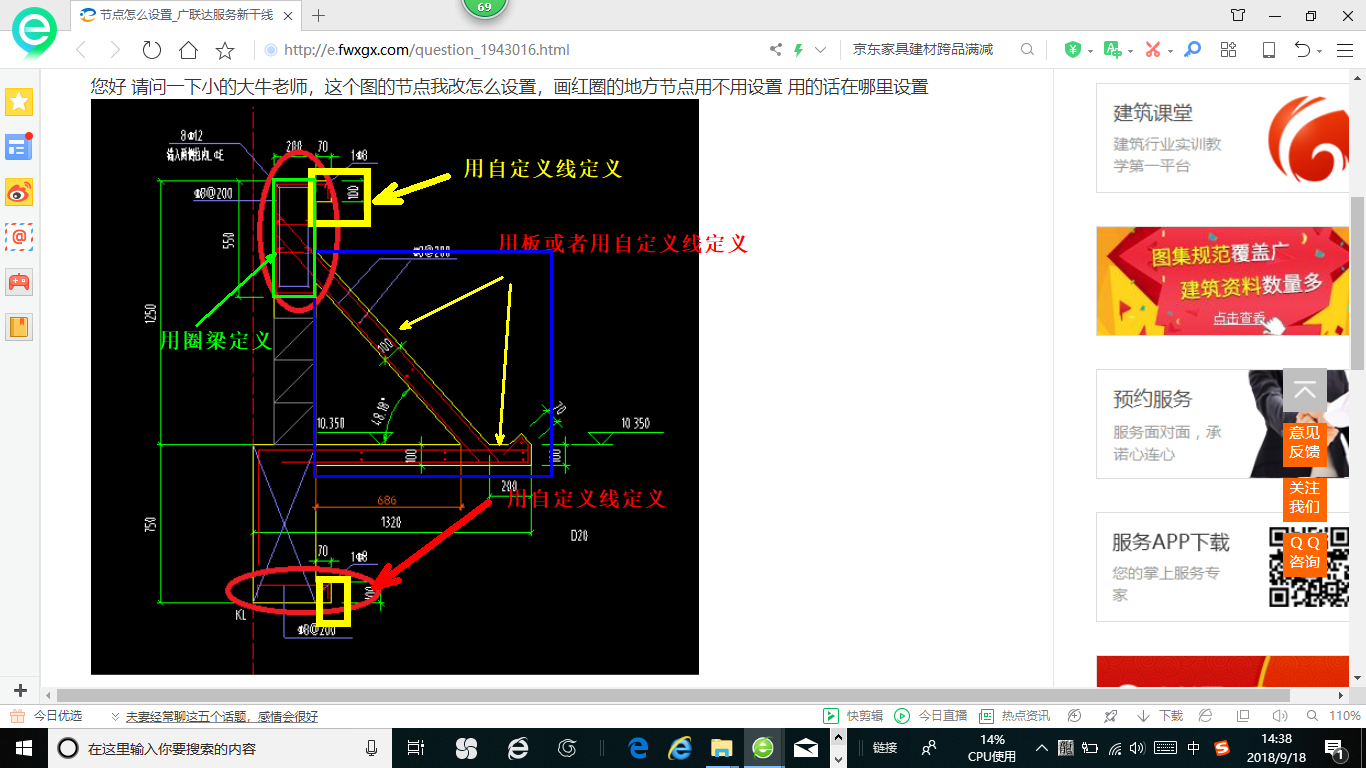Close the 节点怎么设置 tab
Viewport: 1366px width, 768px height.
click(x=288, y=15)
